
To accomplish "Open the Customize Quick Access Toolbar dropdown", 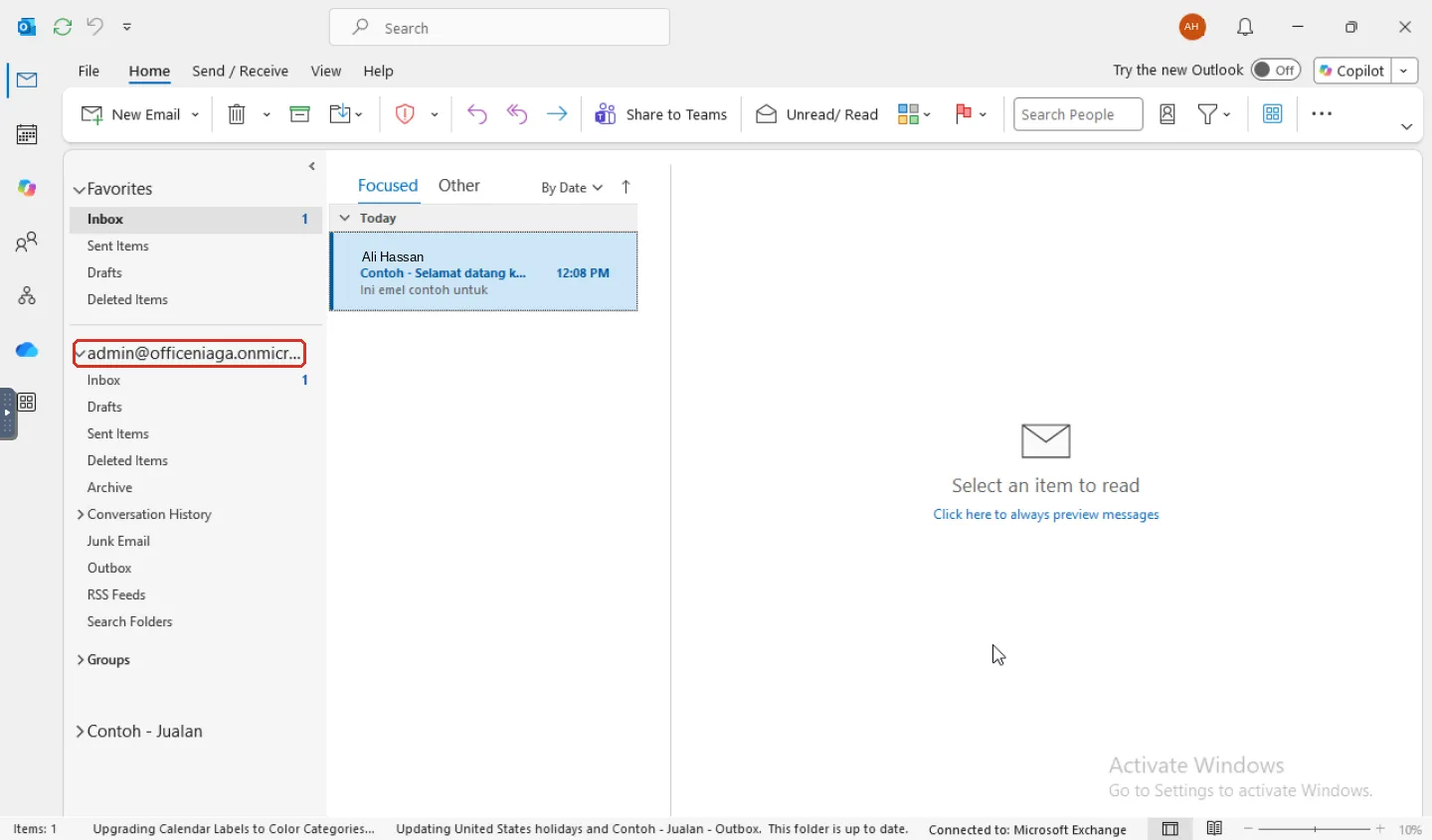I will pyautogui.click(x=127, y=27).
